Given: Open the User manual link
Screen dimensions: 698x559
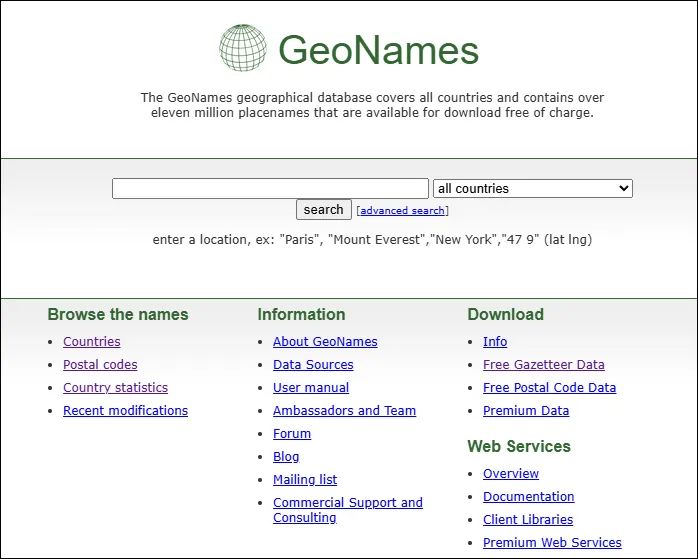Looking at the screenshot, I should (311, 388).
